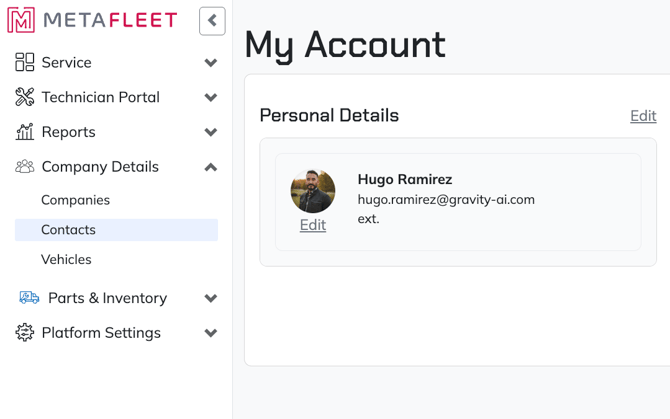Select the Contacts submenu item
Screen dimensions: 670x419
[x=68, y=230]
